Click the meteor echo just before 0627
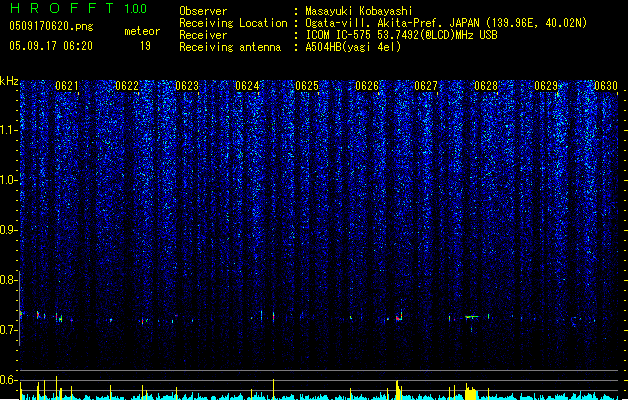The image size is (629, 400). (399, 316)
